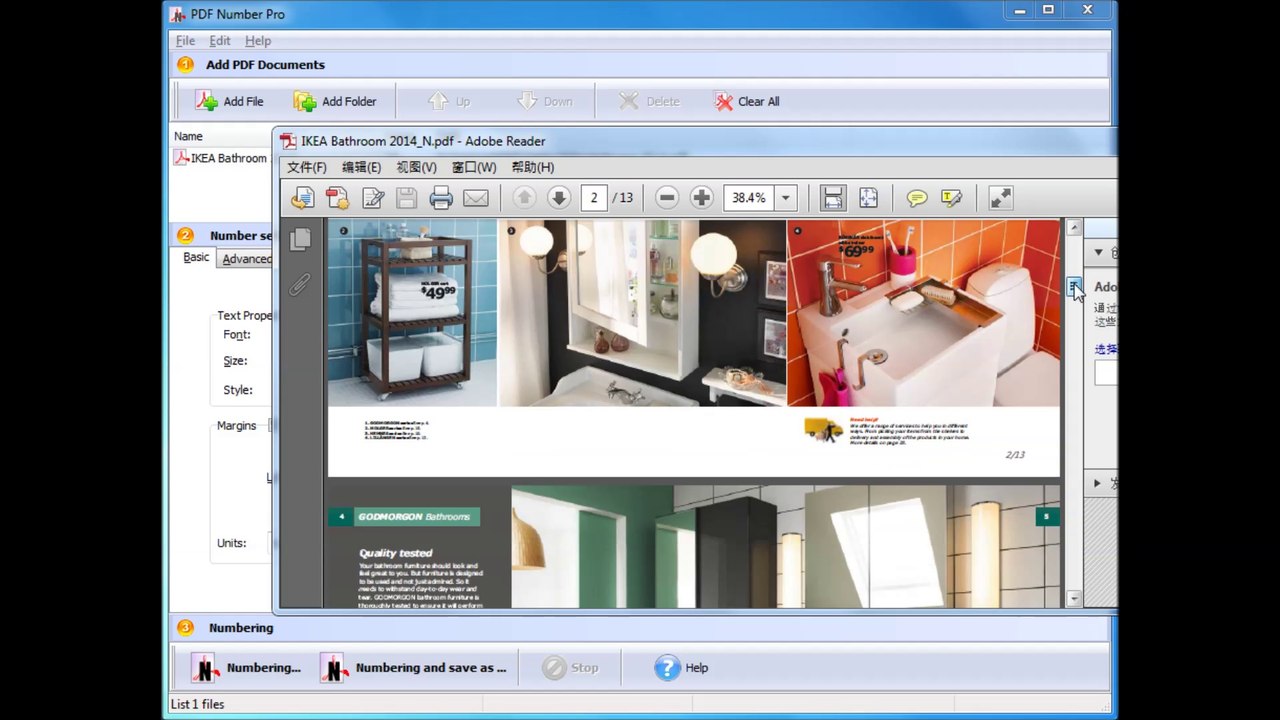Screen dimensions: 1280x720
Task: Open the 编辑(E) menu in Adobe Reader
Action: (361, 167)
